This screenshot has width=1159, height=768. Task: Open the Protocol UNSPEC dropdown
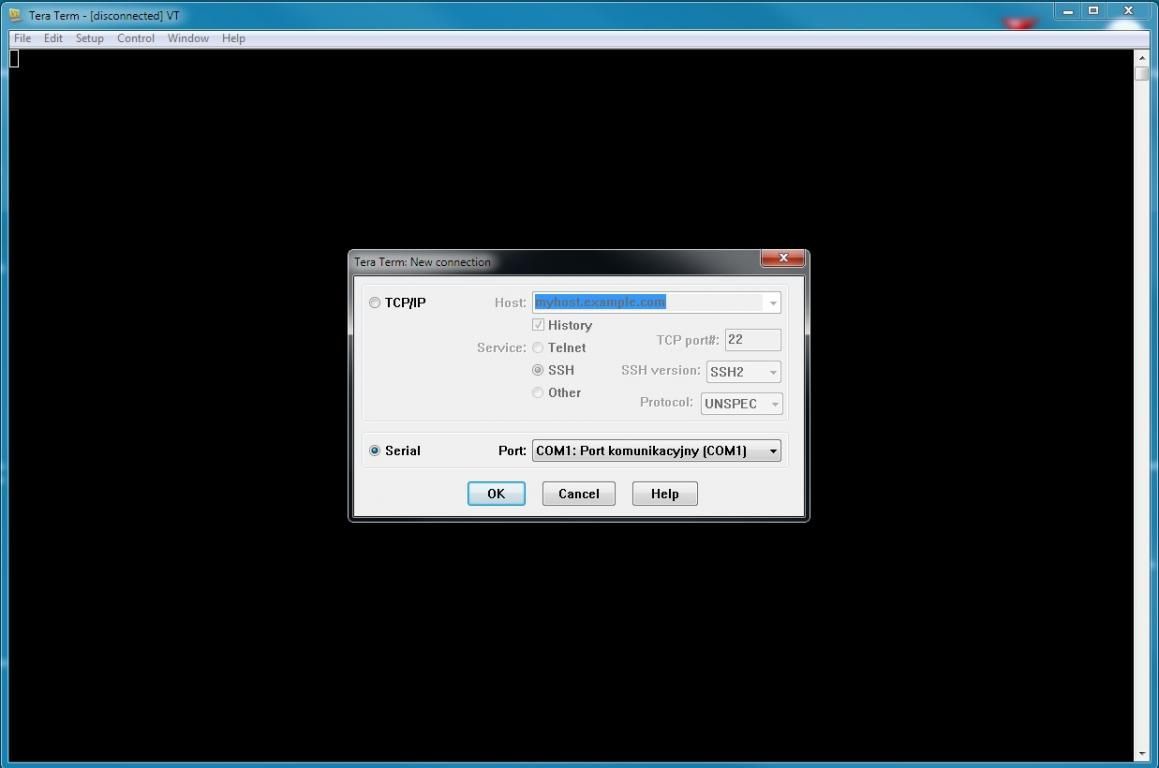coord(741,404)
